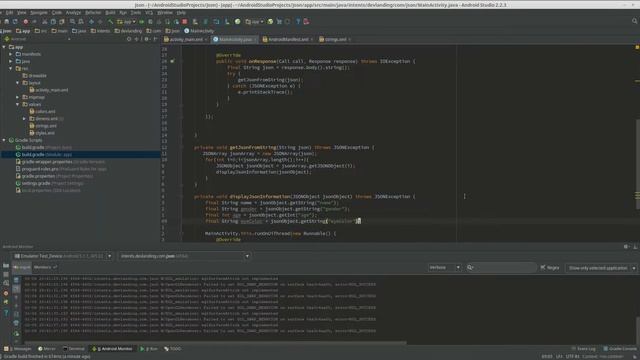640x360 pixels.
Task: Click the Replace toolbar icon
Action: [81, 21]
